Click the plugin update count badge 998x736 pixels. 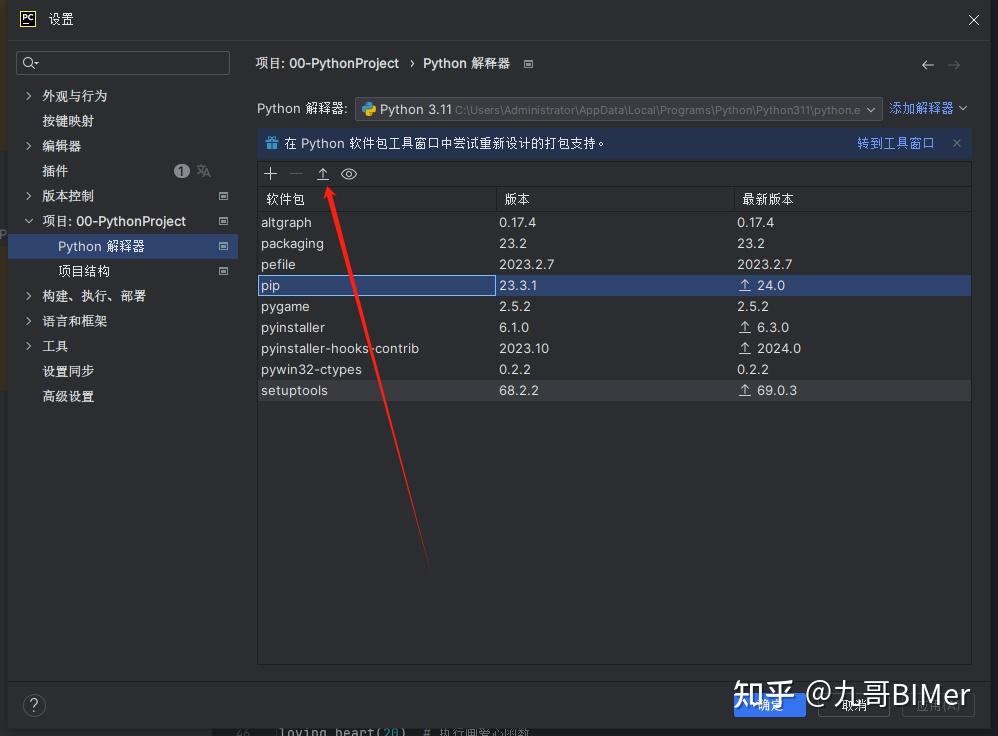[181, 171]
